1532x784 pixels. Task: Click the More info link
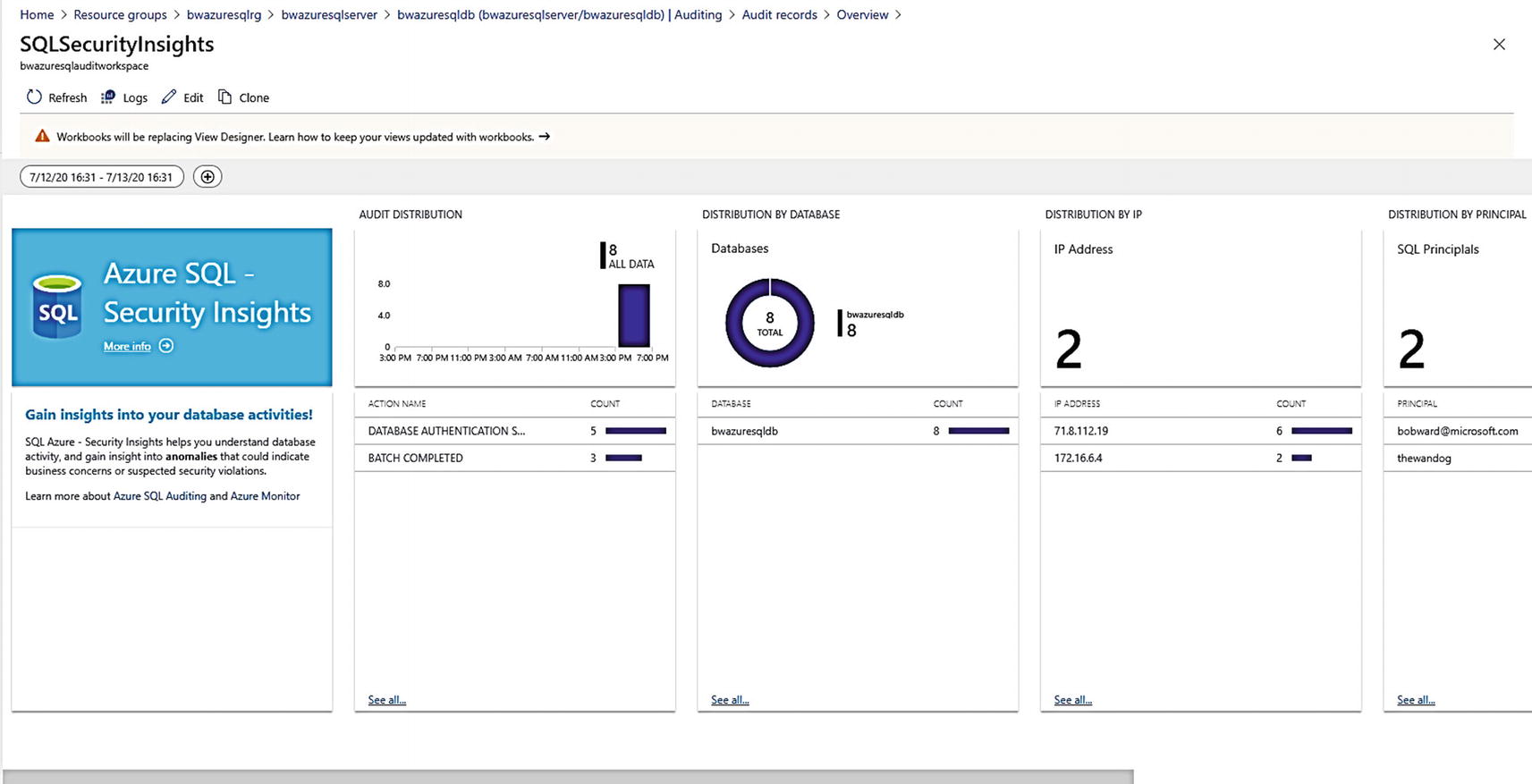127,347
